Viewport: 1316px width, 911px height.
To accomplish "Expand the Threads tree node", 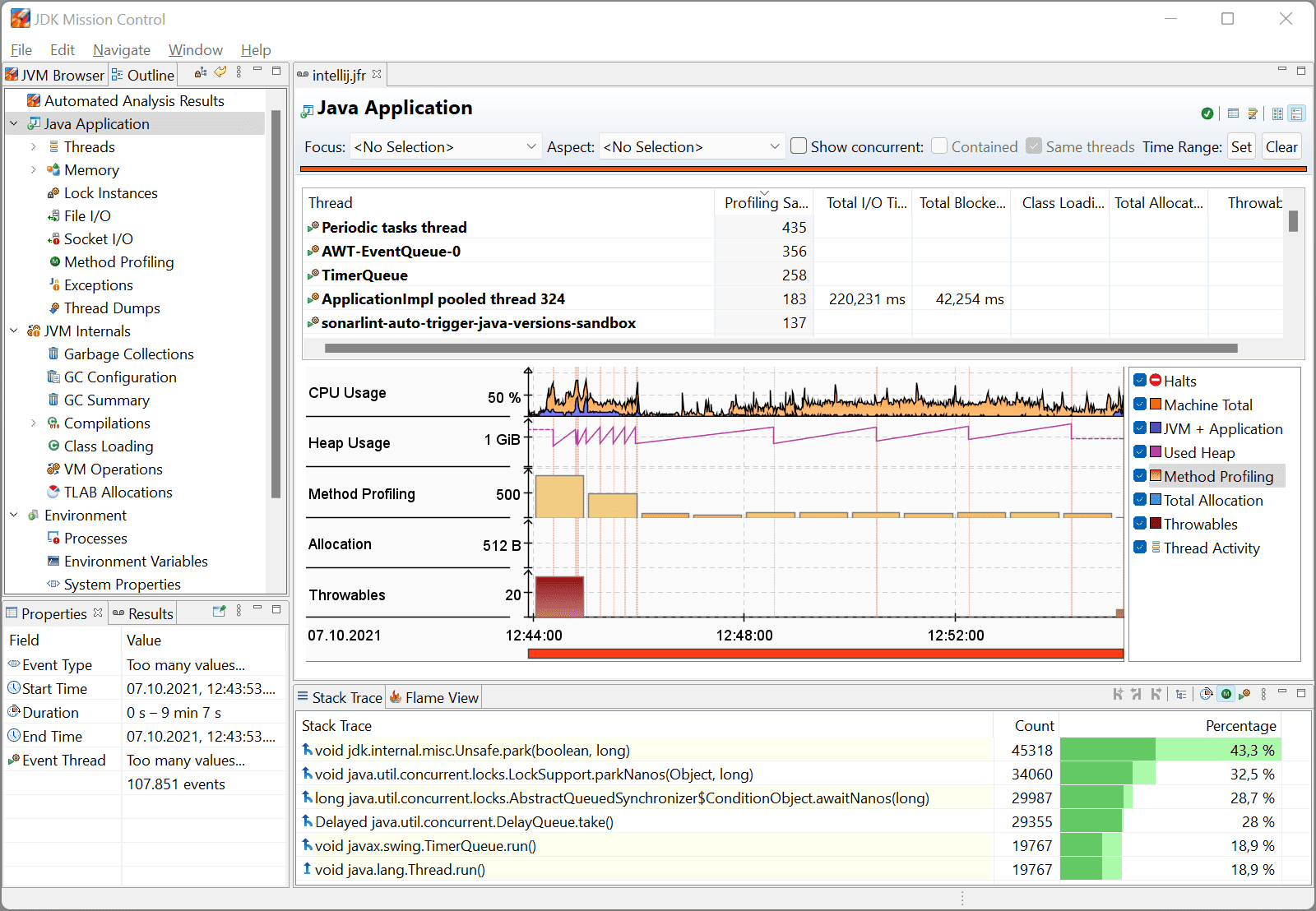I will click(34, 146).
